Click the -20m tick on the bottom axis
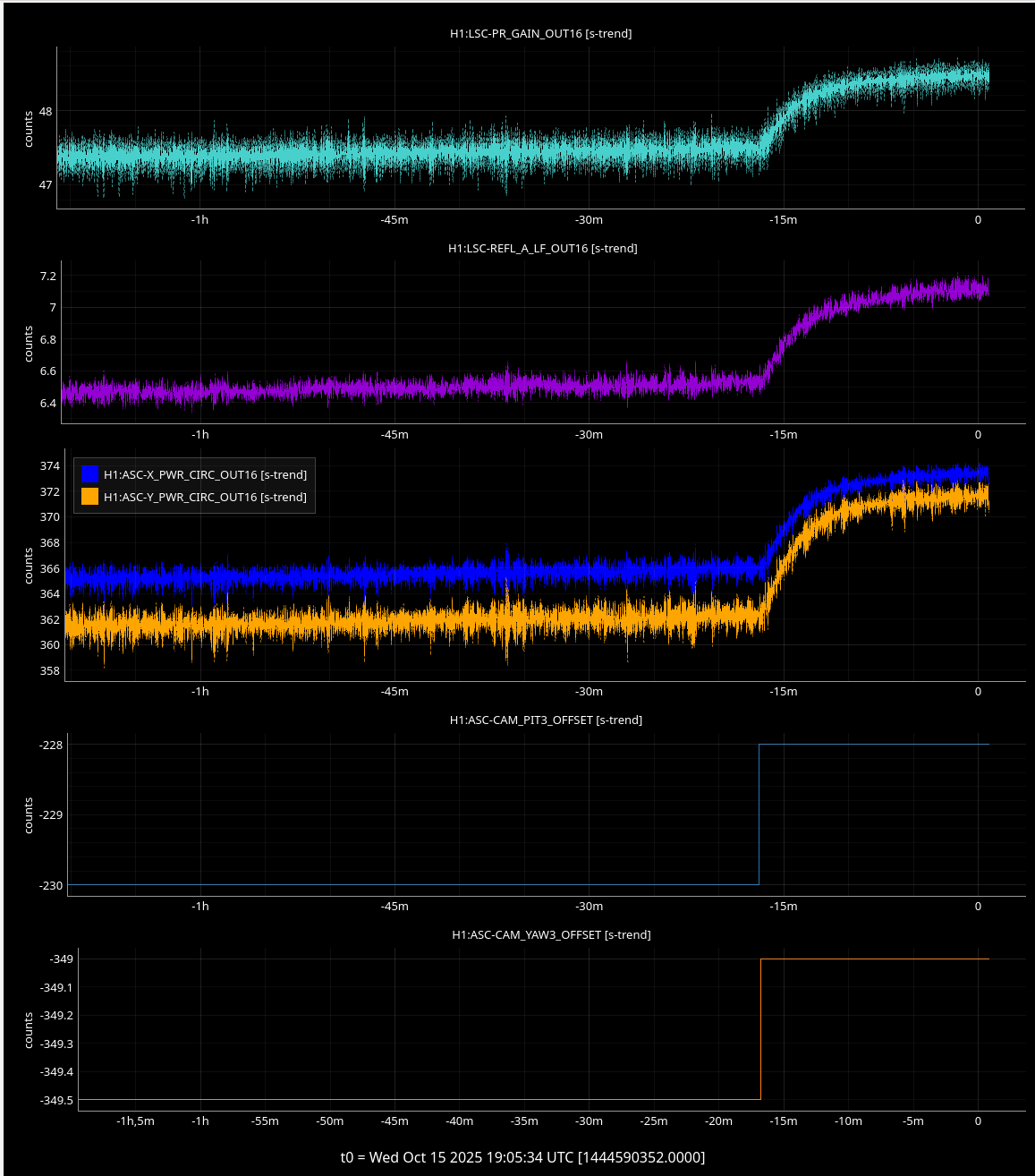Viewport: 1035px width, 1176px height. pyautogui.click(x=718, y=1121)
